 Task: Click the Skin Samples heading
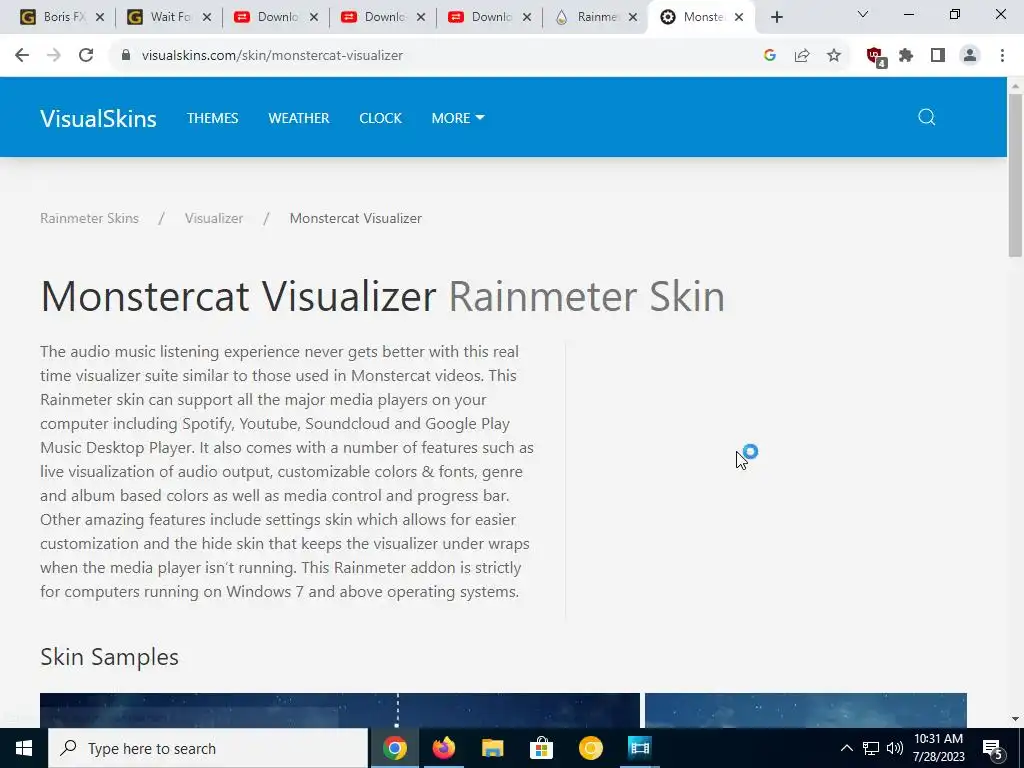point(109,657)
